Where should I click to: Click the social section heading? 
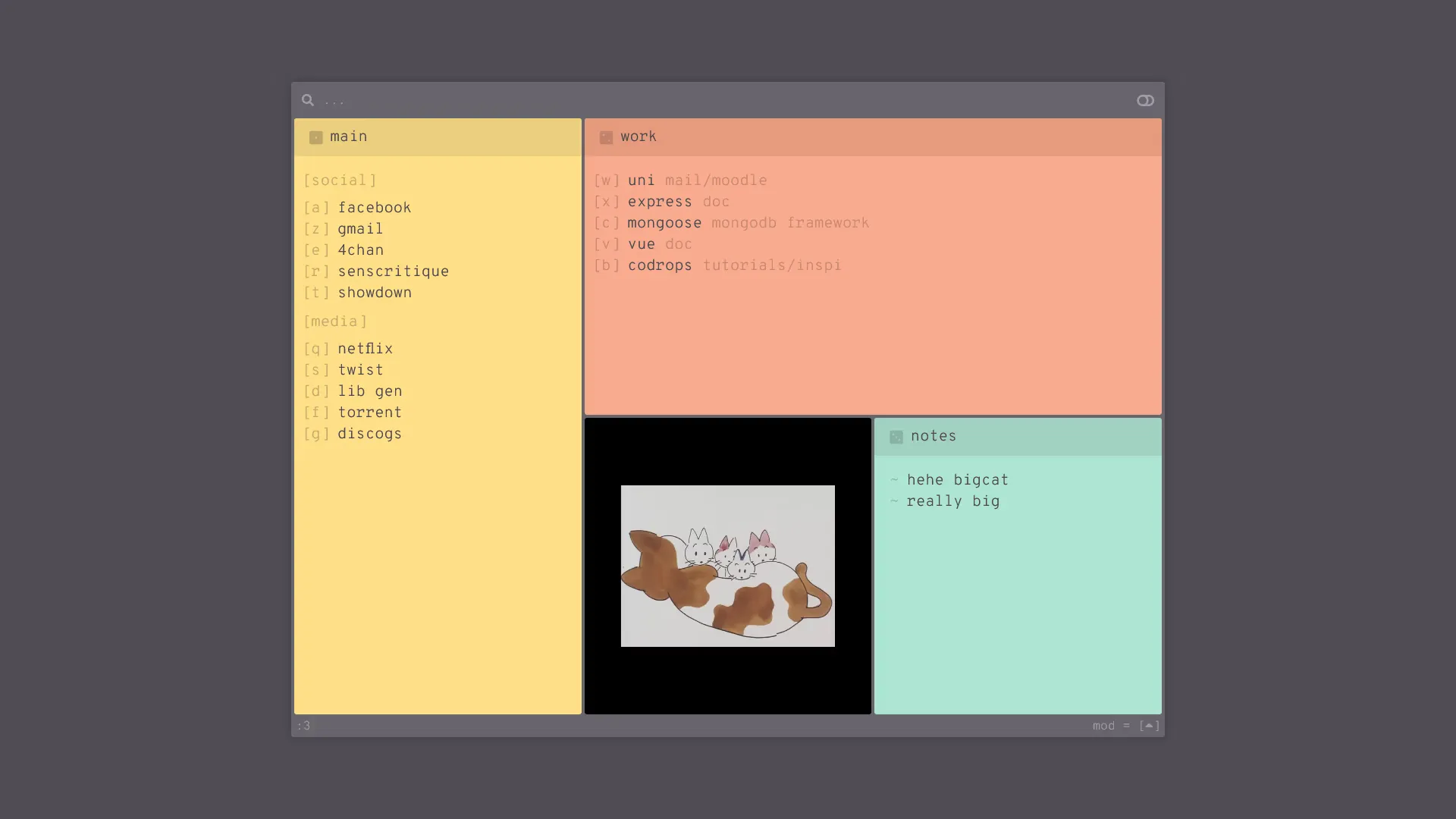[x=340, y=180]
